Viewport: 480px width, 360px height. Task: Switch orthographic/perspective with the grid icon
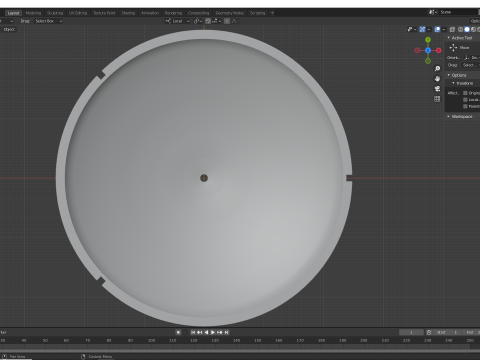437,99
